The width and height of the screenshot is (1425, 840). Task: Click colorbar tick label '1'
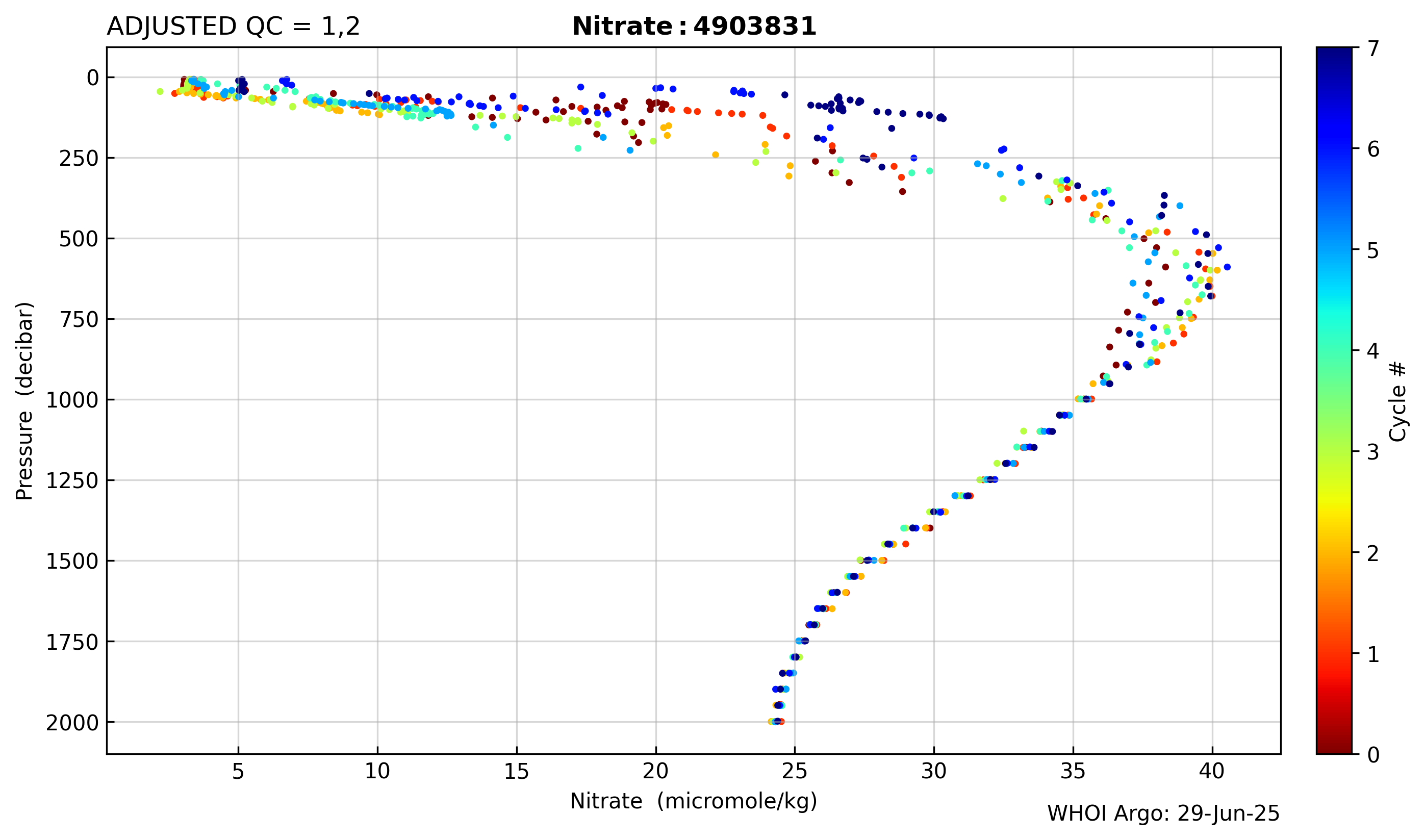click(x=1373, y=654)
